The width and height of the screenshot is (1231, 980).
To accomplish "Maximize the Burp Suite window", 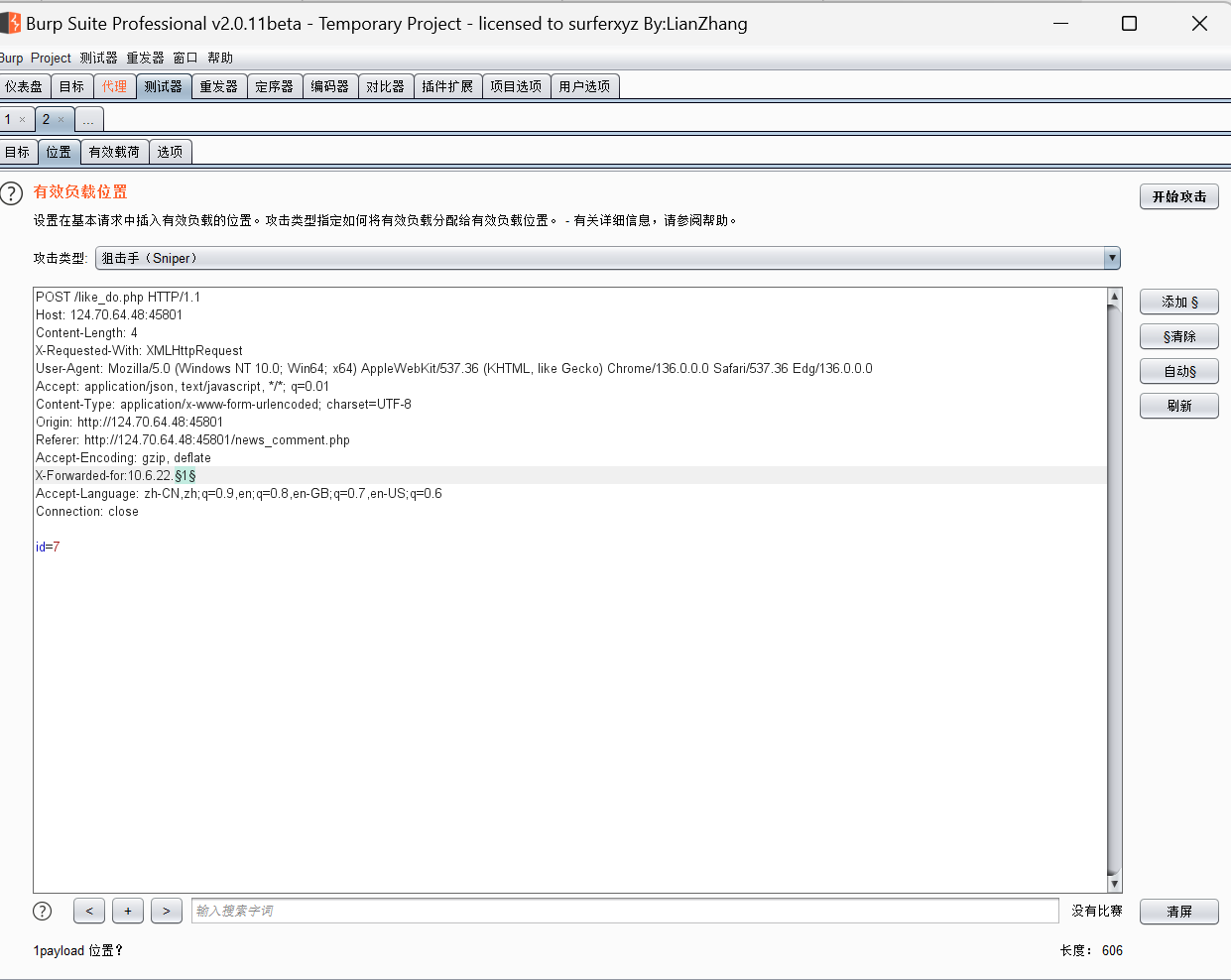I will click(1129, 23).
